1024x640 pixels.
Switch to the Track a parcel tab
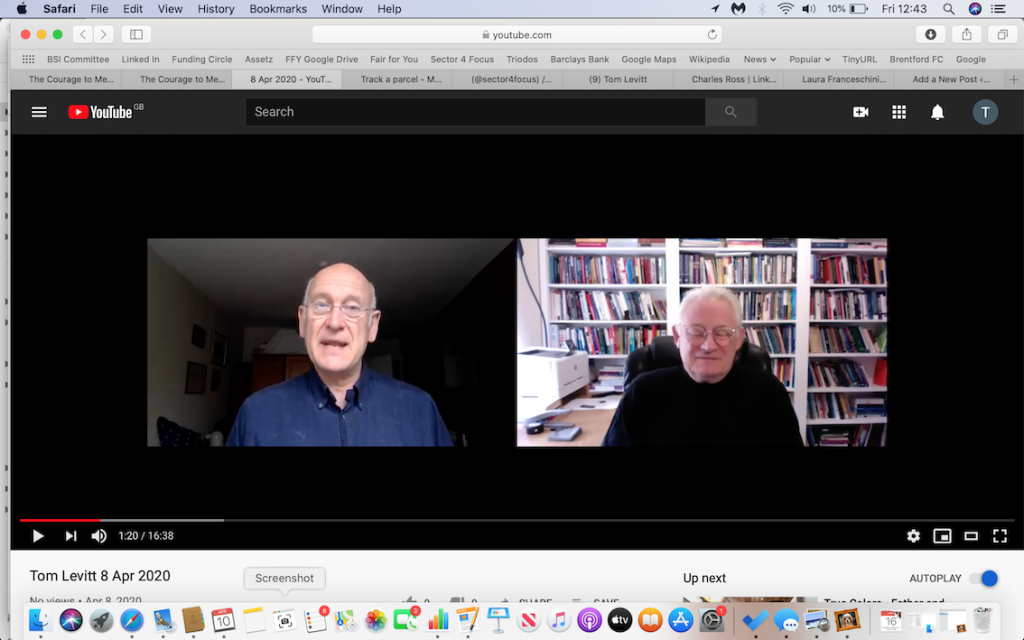point(401,80)
